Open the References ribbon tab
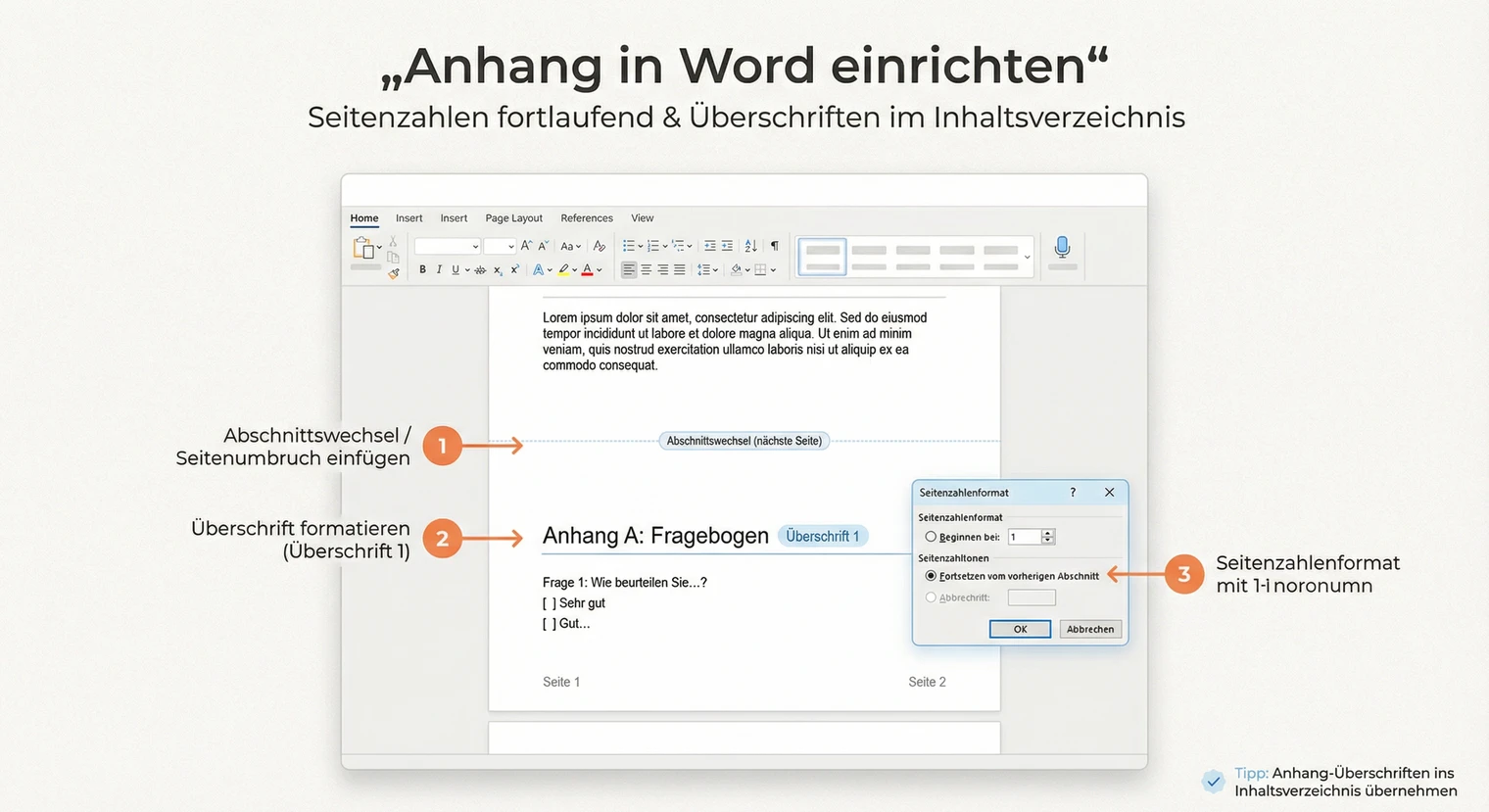 pos(586,217)
